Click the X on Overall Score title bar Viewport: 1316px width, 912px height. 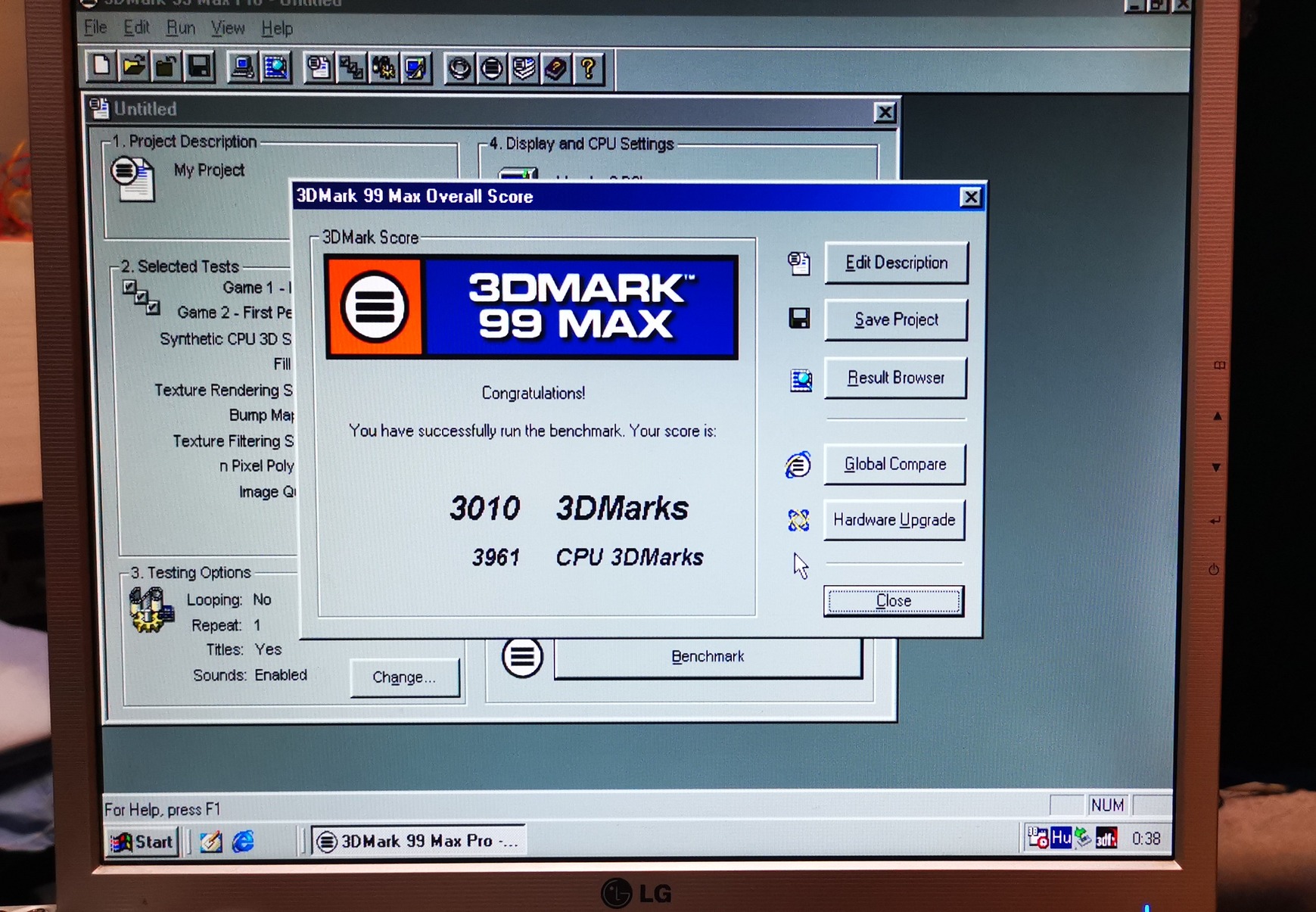(x=970, y=198)
